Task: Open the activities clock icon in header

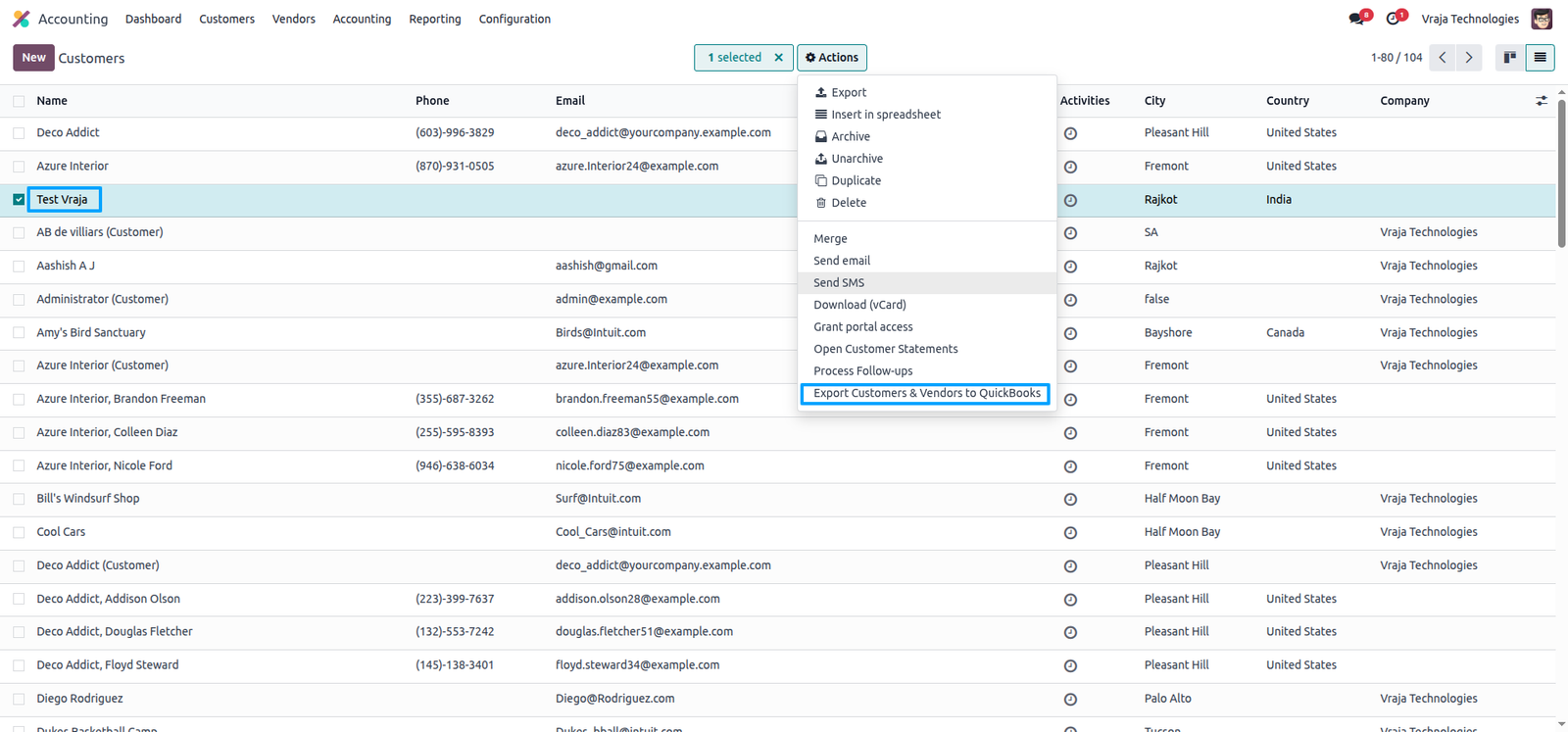Action: (1395, 19)
